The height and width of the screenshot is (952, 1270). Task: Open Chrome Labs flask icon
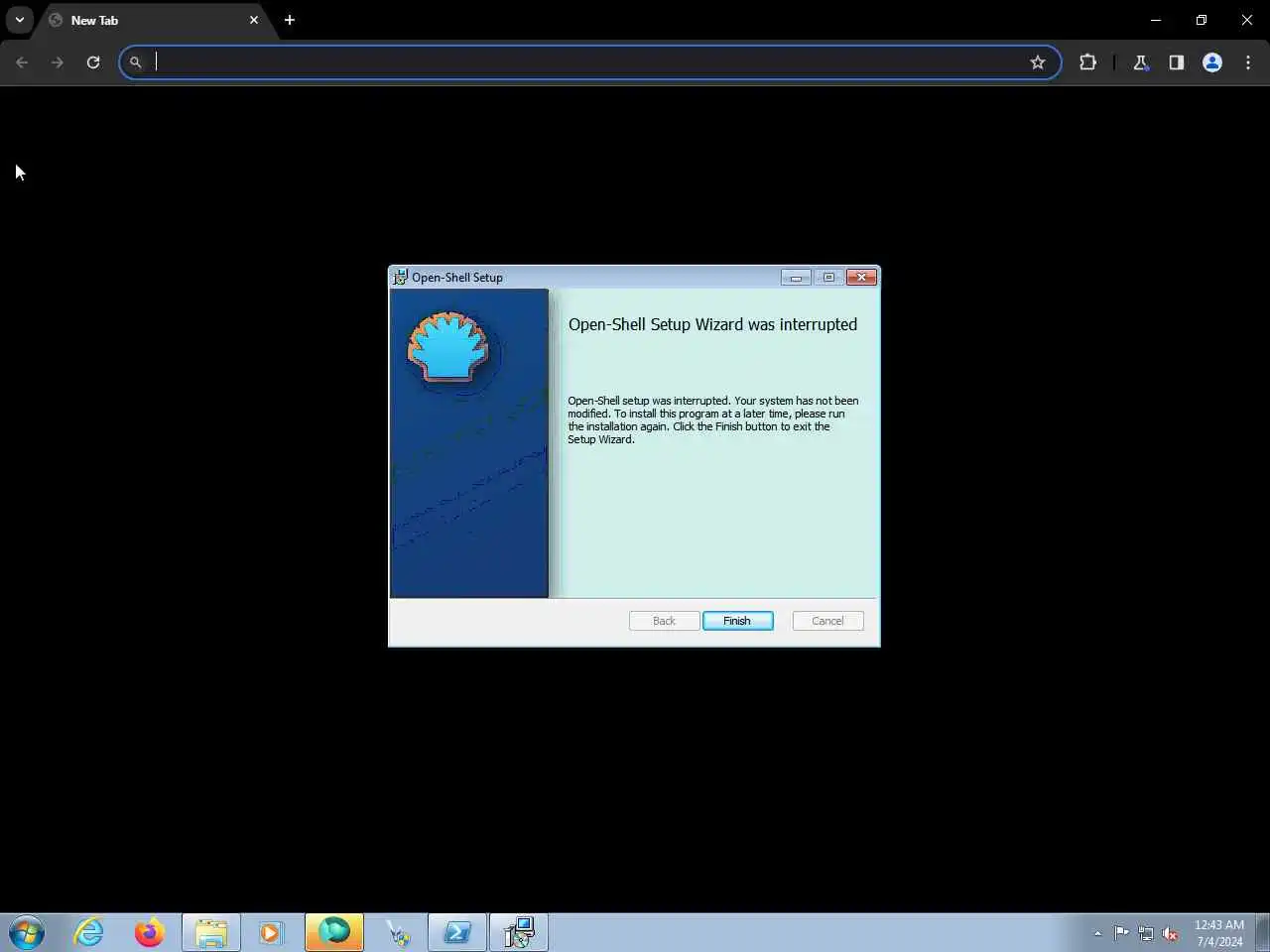click(x=1140, y=62)
